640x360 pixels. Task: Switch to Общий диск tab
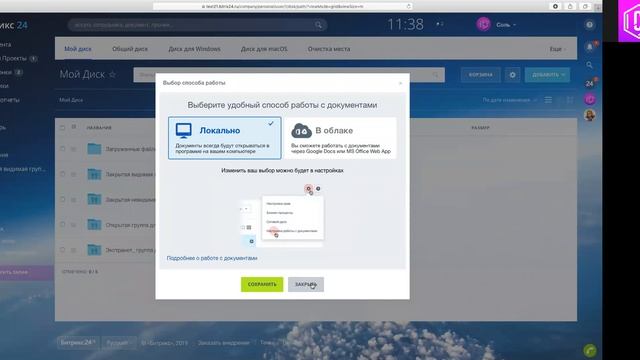130,49
